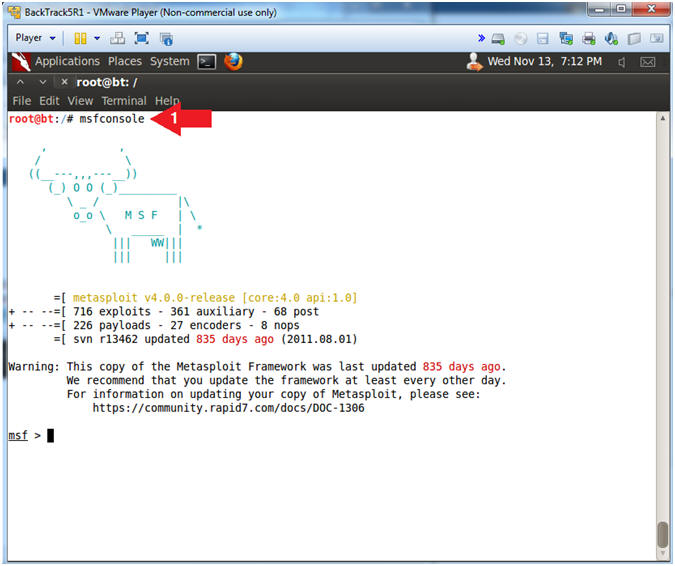Viewport: 675px width, 566px height.
Task: Click the 'svn r13462 updated' line
Action: click(206, 339)
